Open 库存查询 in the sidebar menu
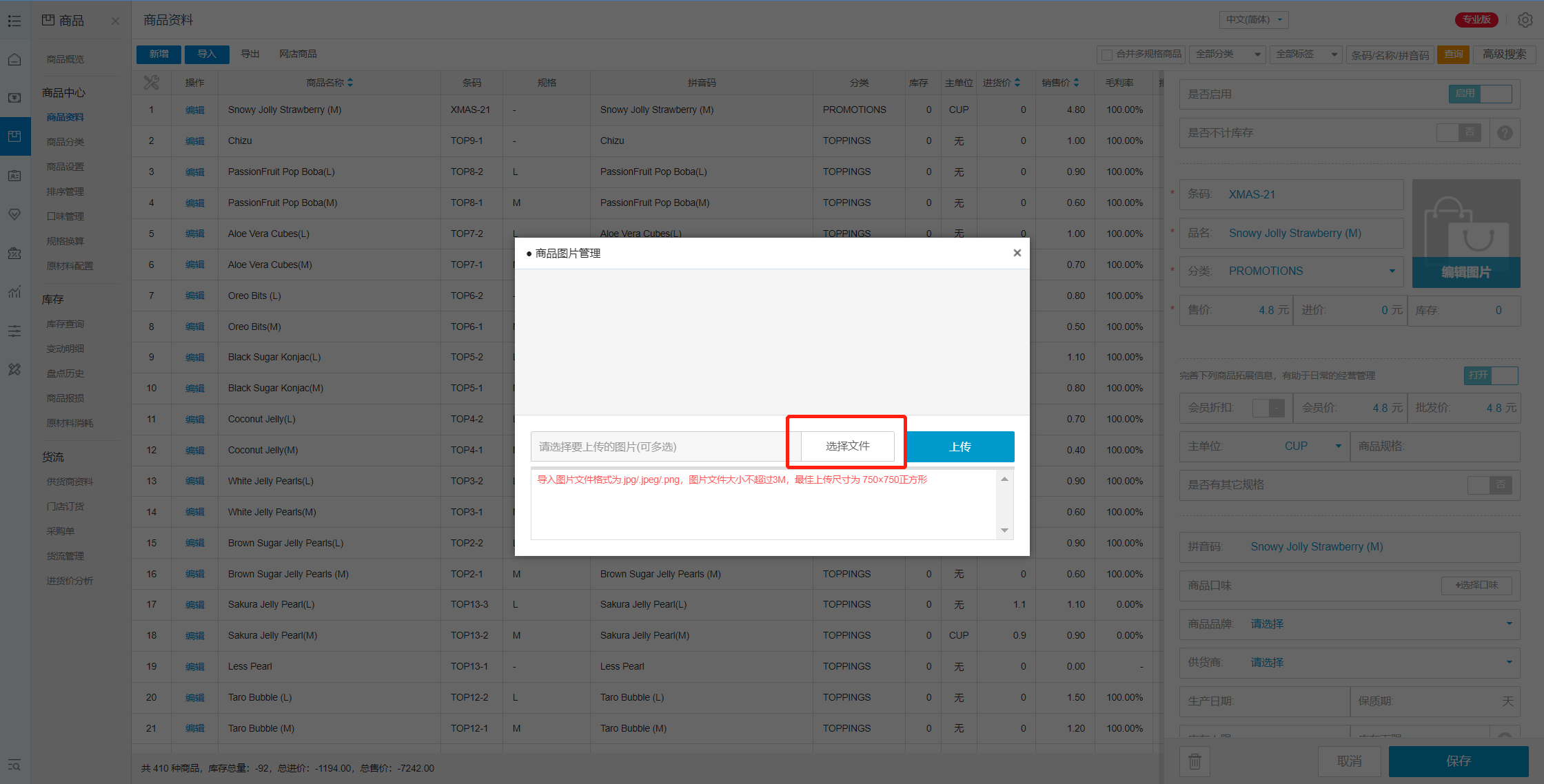The image size is (1544, 784). (65, 324)
